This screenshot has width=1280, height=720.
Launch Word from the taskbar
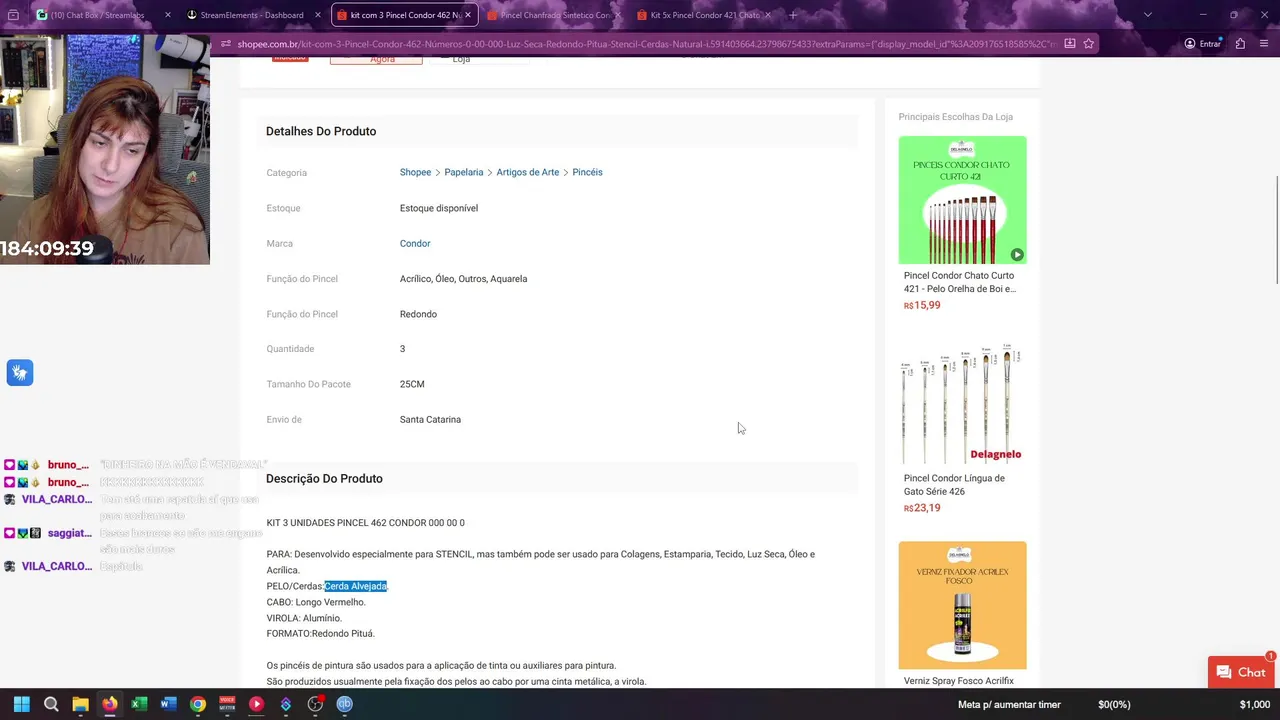point(168,704)
